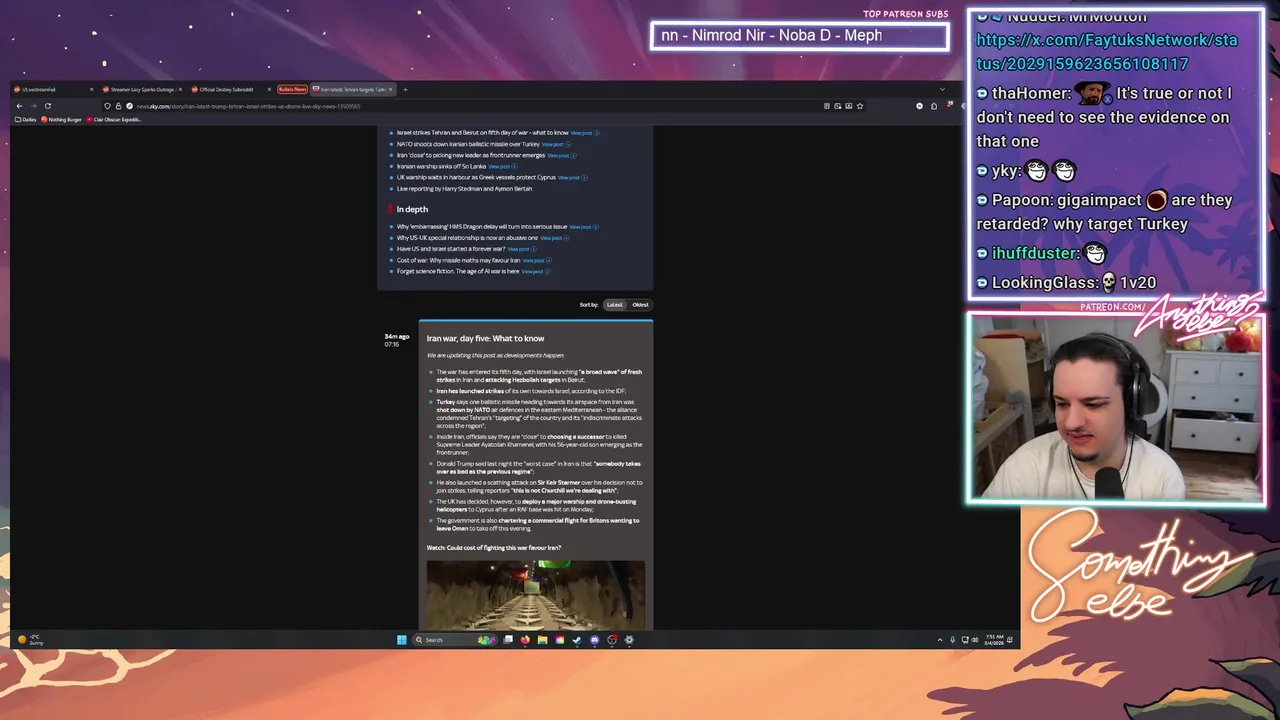Open the Windows Start menu
This screenshot has height=720, width=1280.
tap(401, 640)
